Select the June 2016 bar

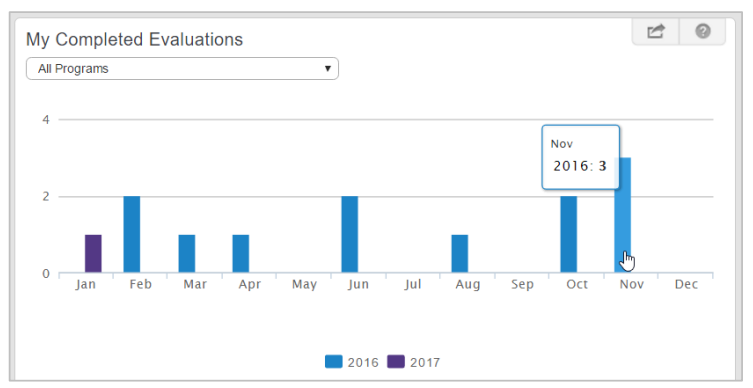coord(350,234)
